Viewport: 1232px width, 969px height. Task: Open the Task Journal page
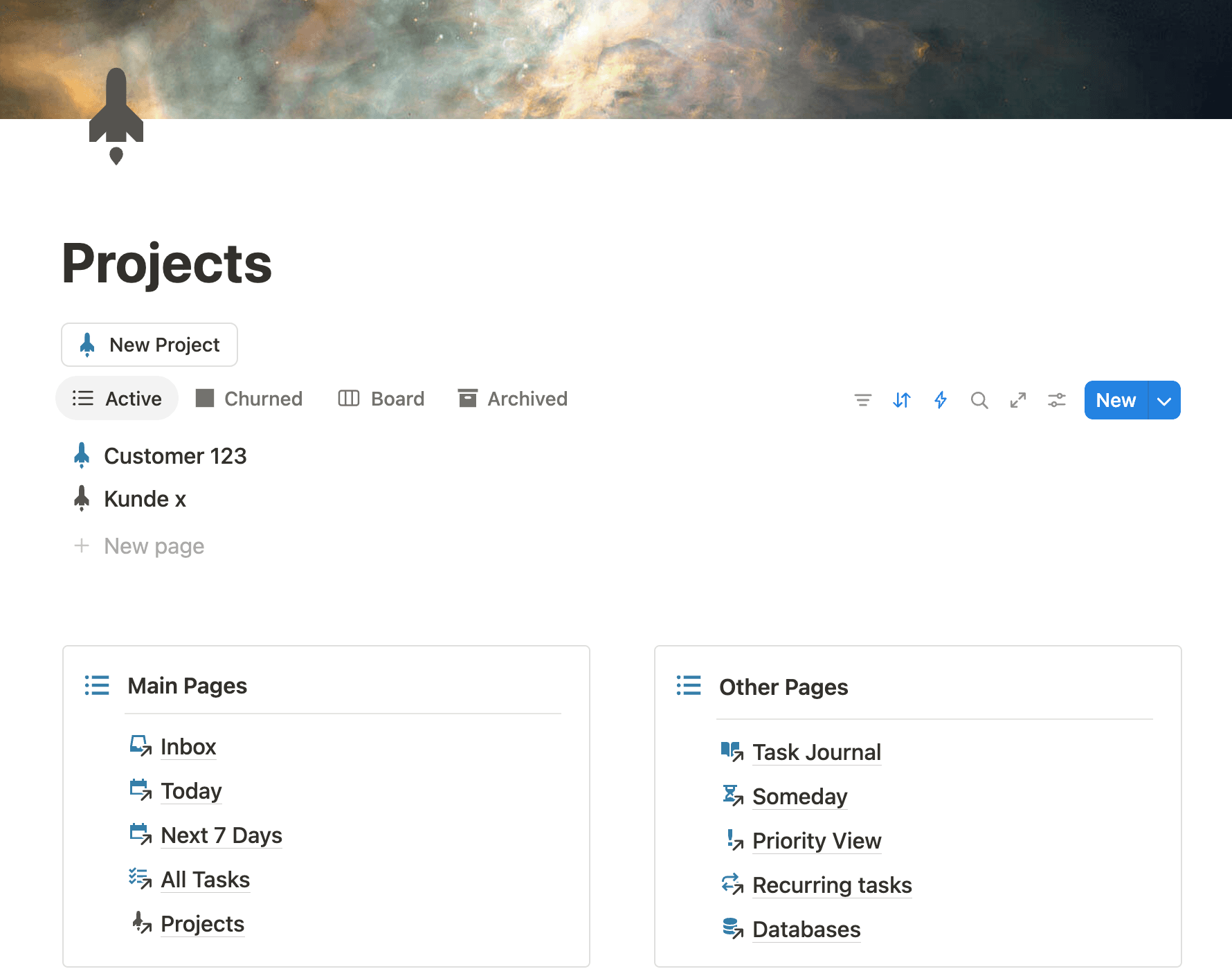[x=817, y=752]
